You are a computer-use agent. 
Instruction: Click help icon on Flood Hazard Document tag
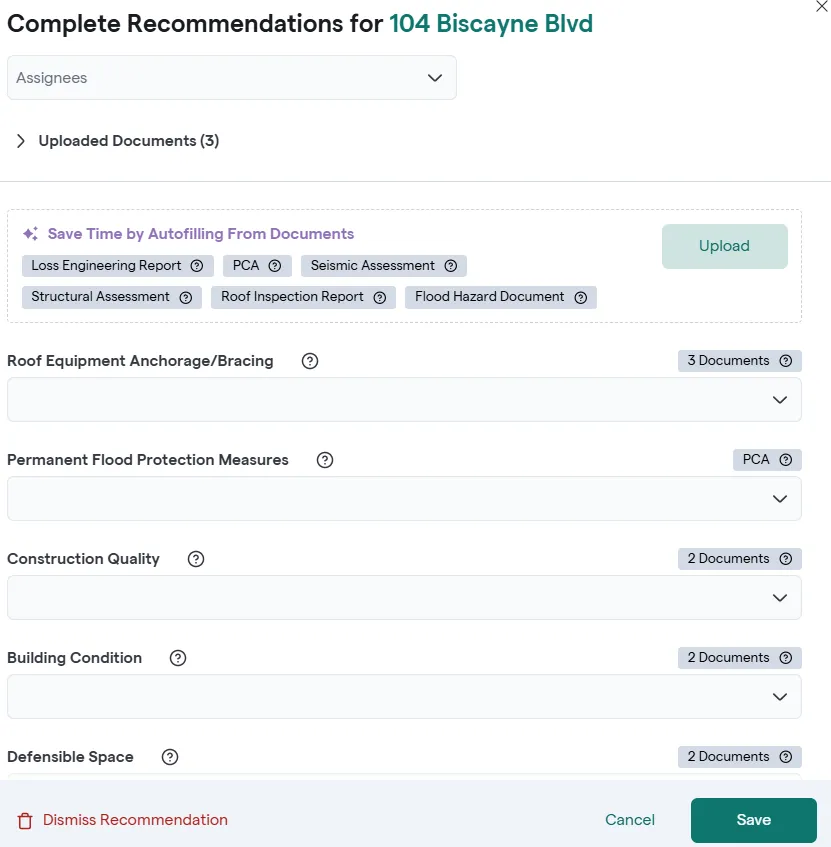[x=581, y=297]
